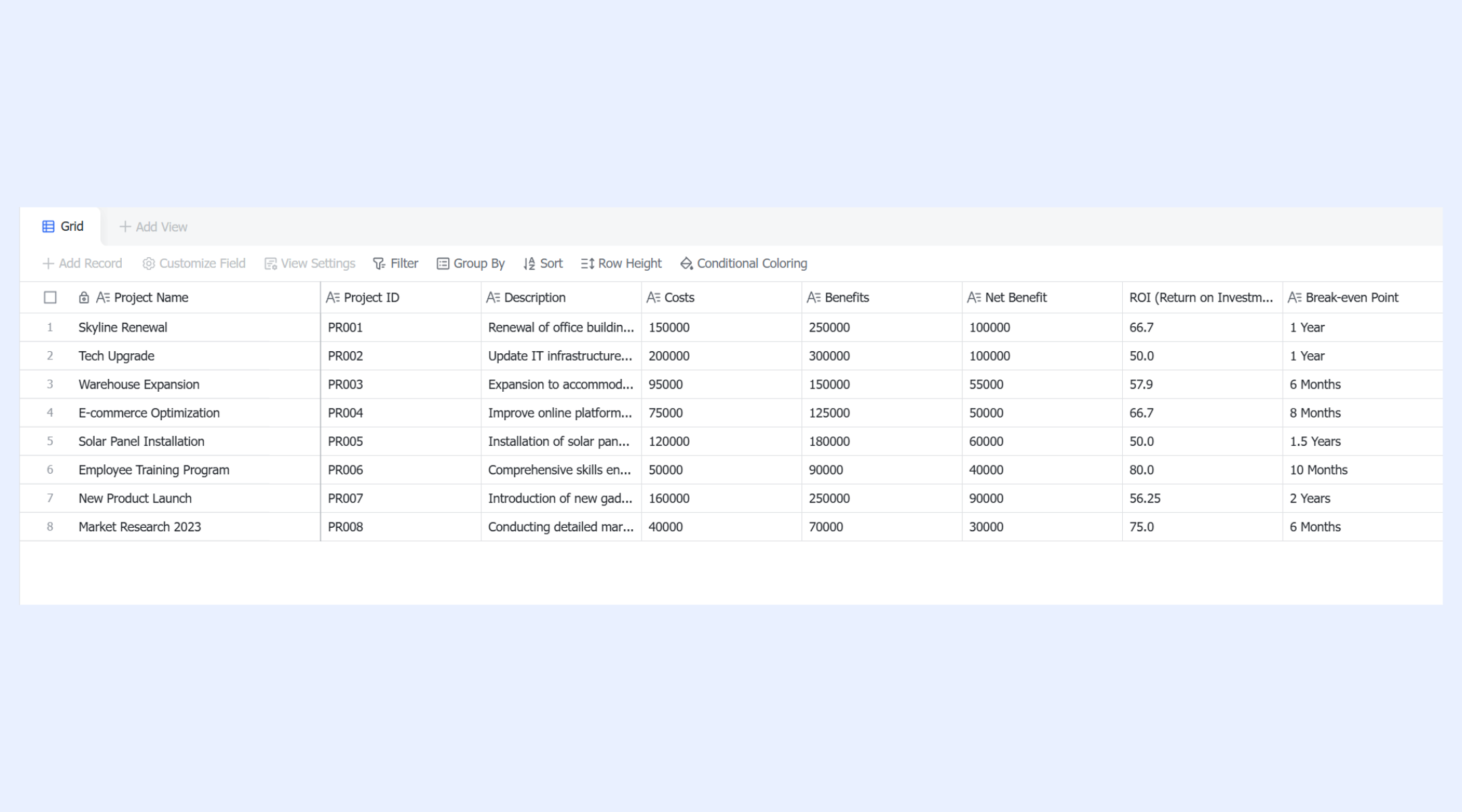Viewport: 1462px width, 812px height.
Task: Click the Filter funnel icon
Action: coord(379,263)
